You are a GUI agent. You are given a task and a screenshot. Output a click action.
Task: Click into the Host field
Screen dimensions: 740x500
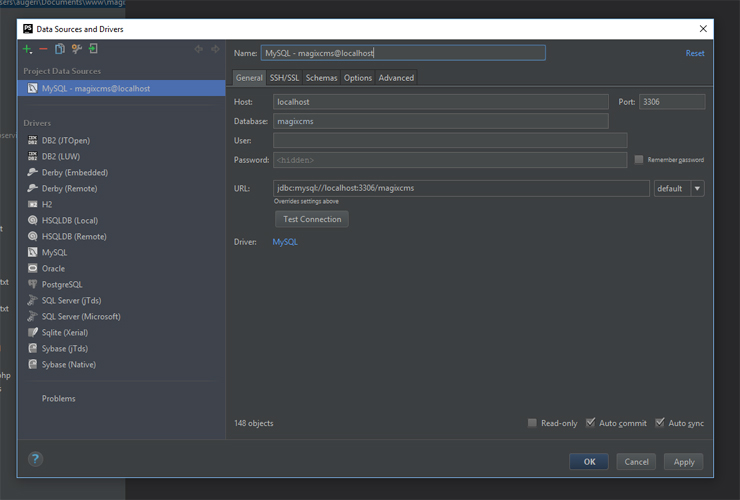(x=441, y=102)
